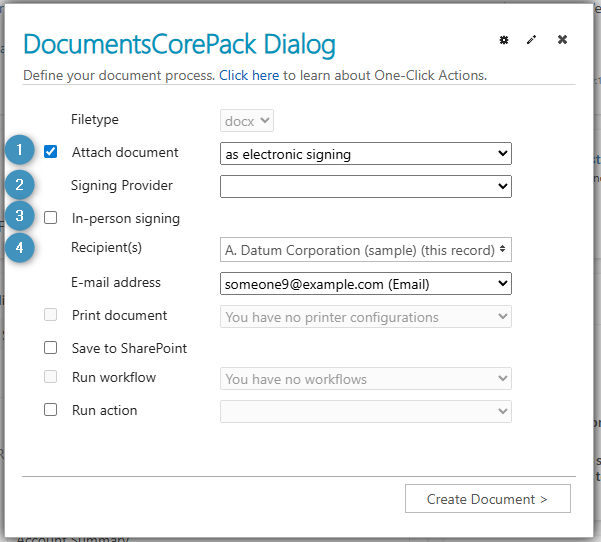Viewport: 601px width, 542px height.
Task: Open the E-mail address dropdown
Action: click(x=365, y=284)
